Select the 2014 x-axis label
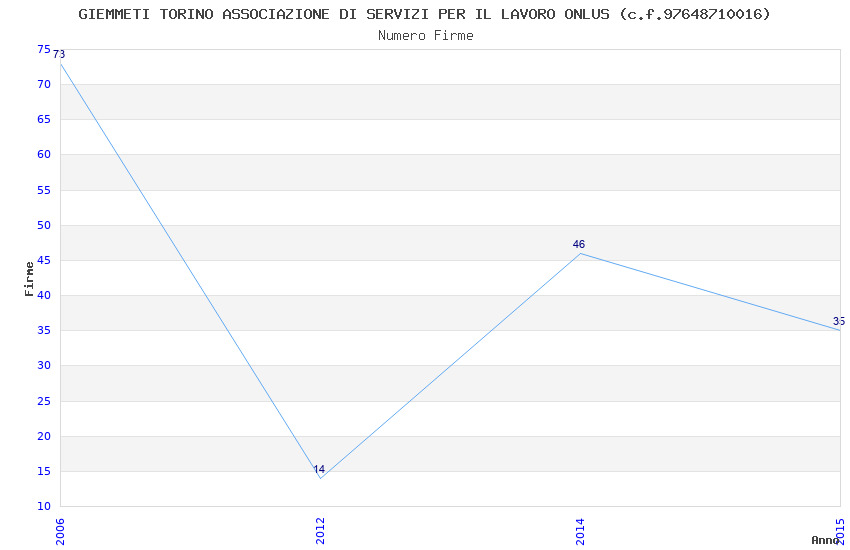Viewport: 850px width, 550px height. click(580, 532)
